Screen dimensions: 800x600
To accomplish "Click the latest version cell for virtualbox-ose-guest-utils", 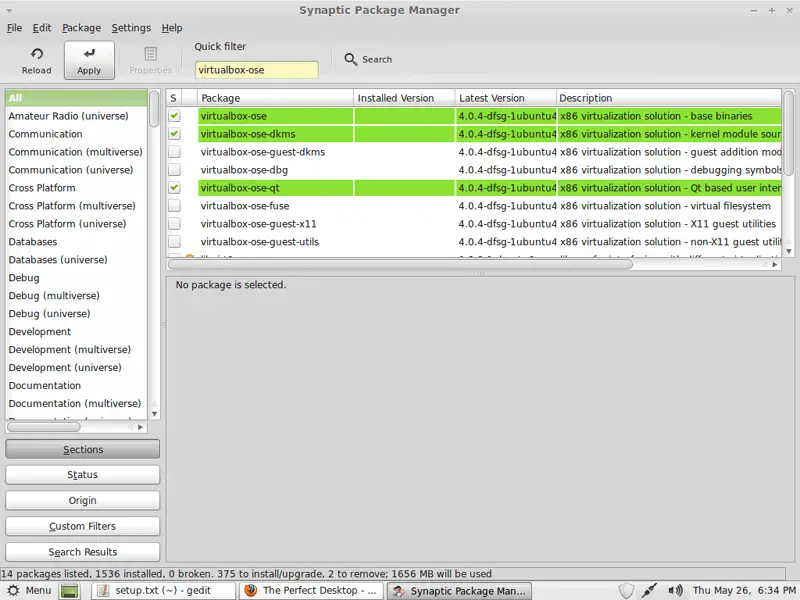I will 507,241.
